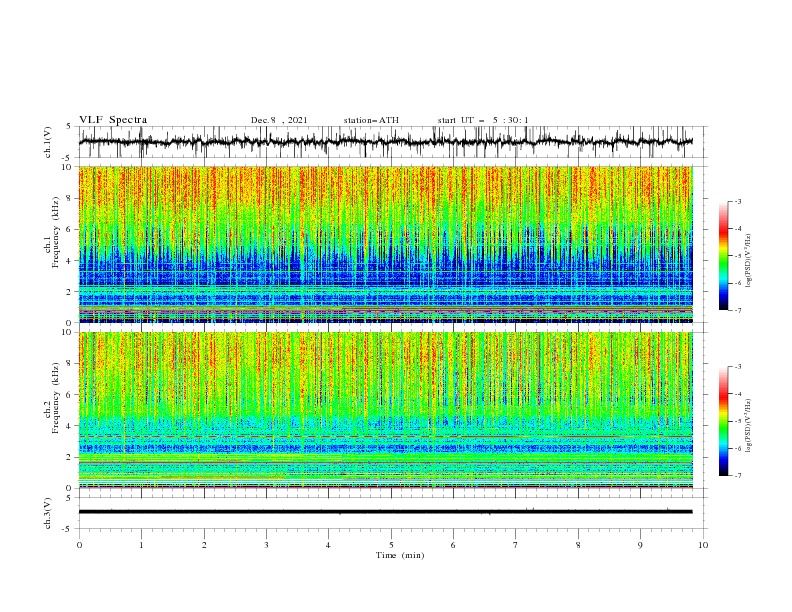Click time axis tick label "1"
The image size is (792, 612).
141,545
